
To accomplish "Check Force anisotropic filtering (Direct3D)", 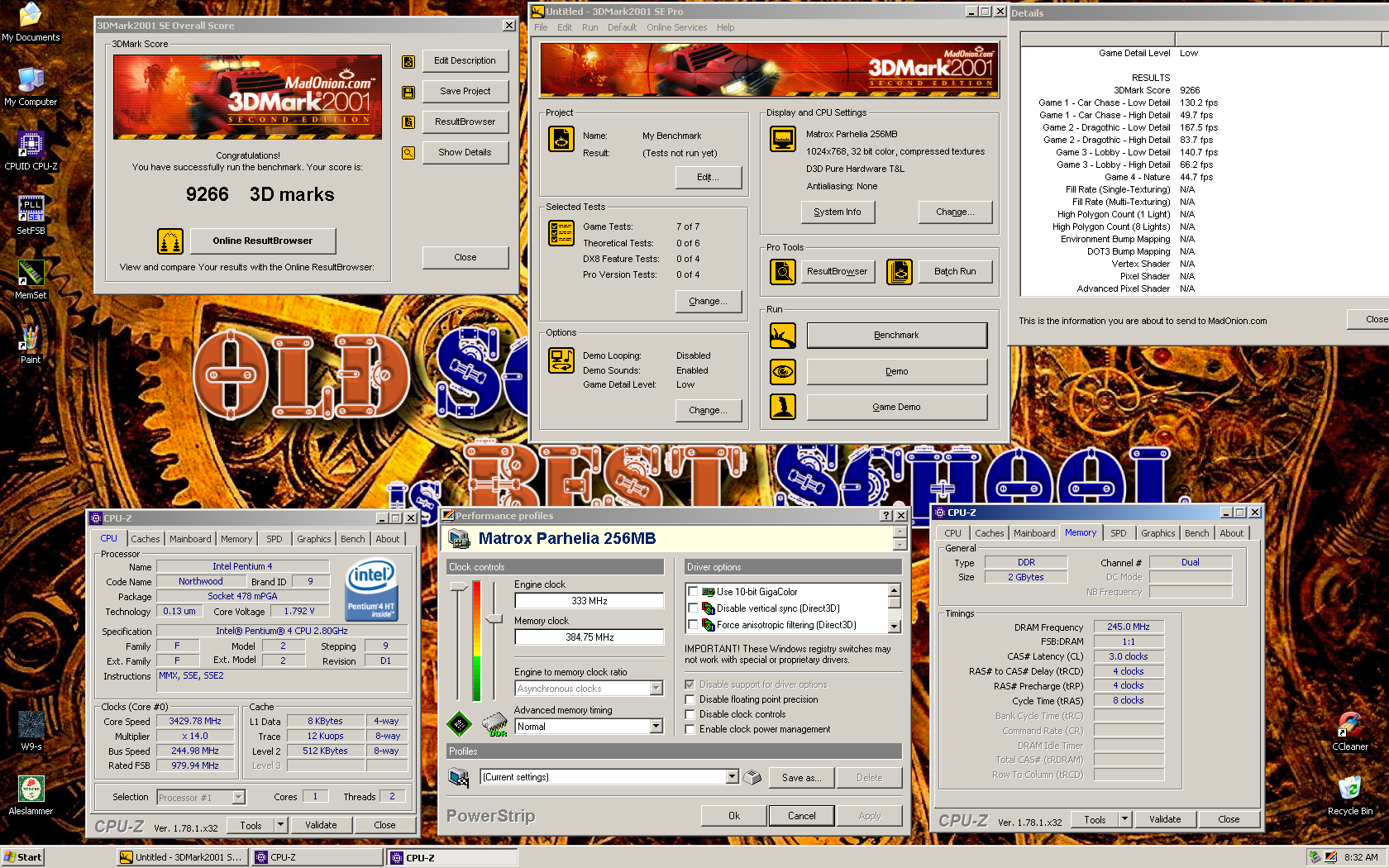I will (693, 625).
